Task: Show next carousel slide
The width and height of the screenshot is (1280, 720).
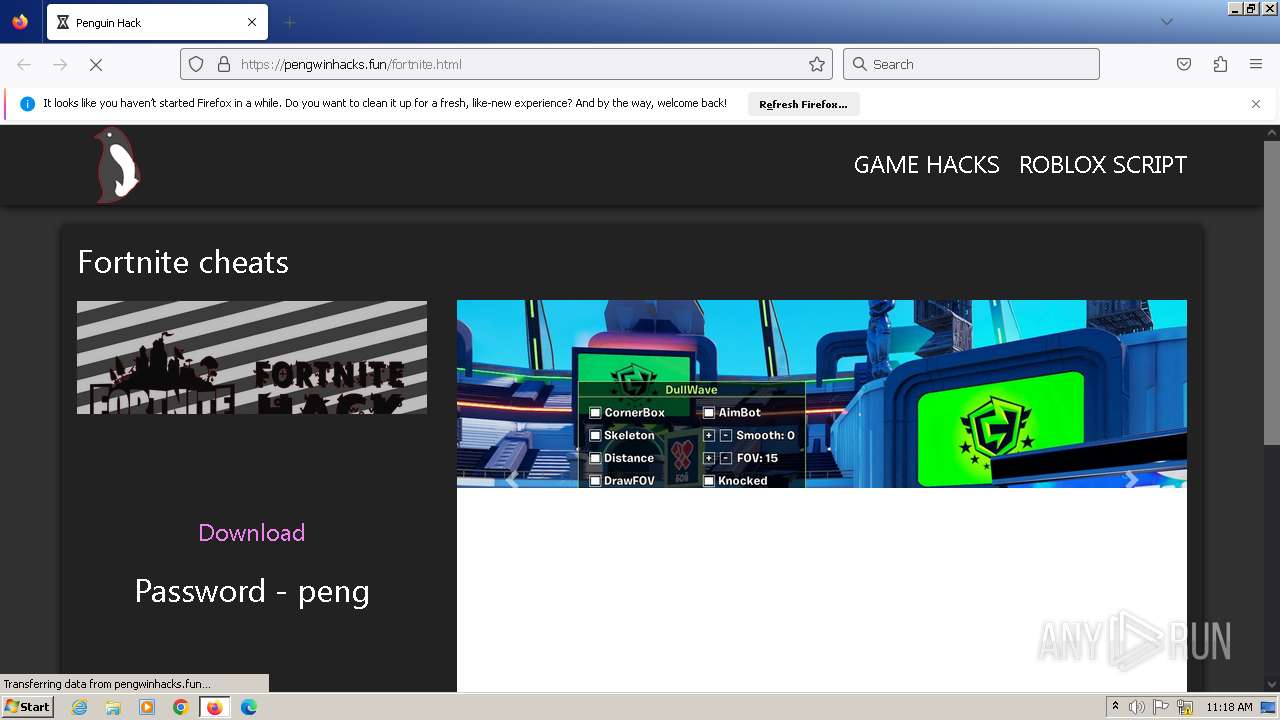Action: [1132, 480]
